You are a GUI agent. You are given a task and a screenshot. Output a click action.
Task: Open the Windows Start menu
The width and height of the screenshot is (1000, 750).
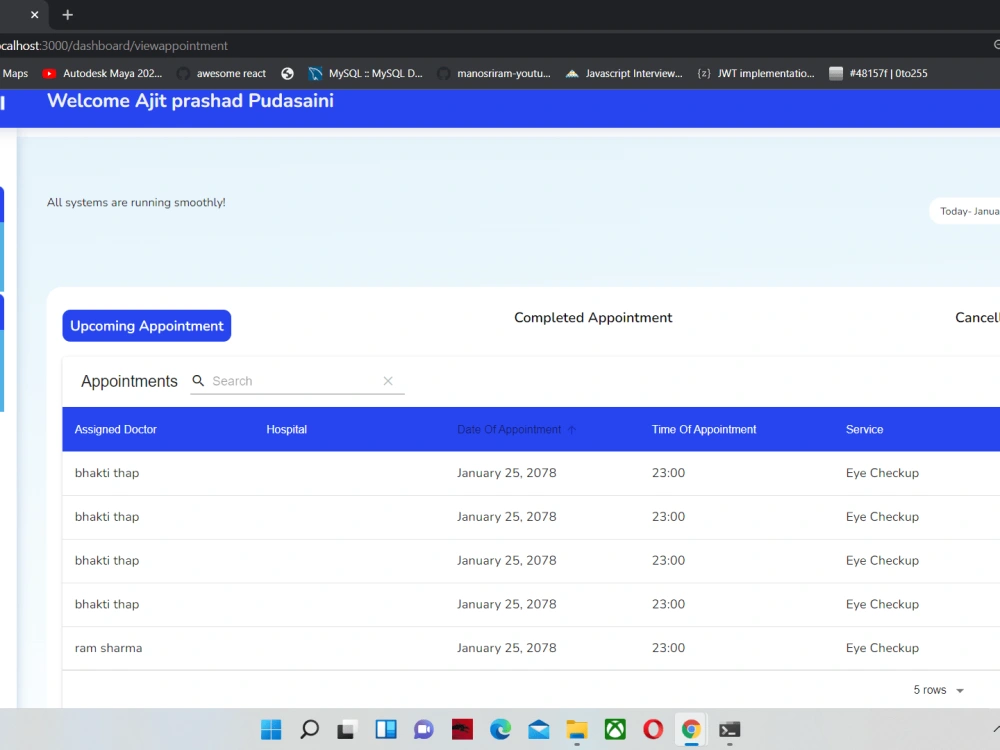coord(270,730)
